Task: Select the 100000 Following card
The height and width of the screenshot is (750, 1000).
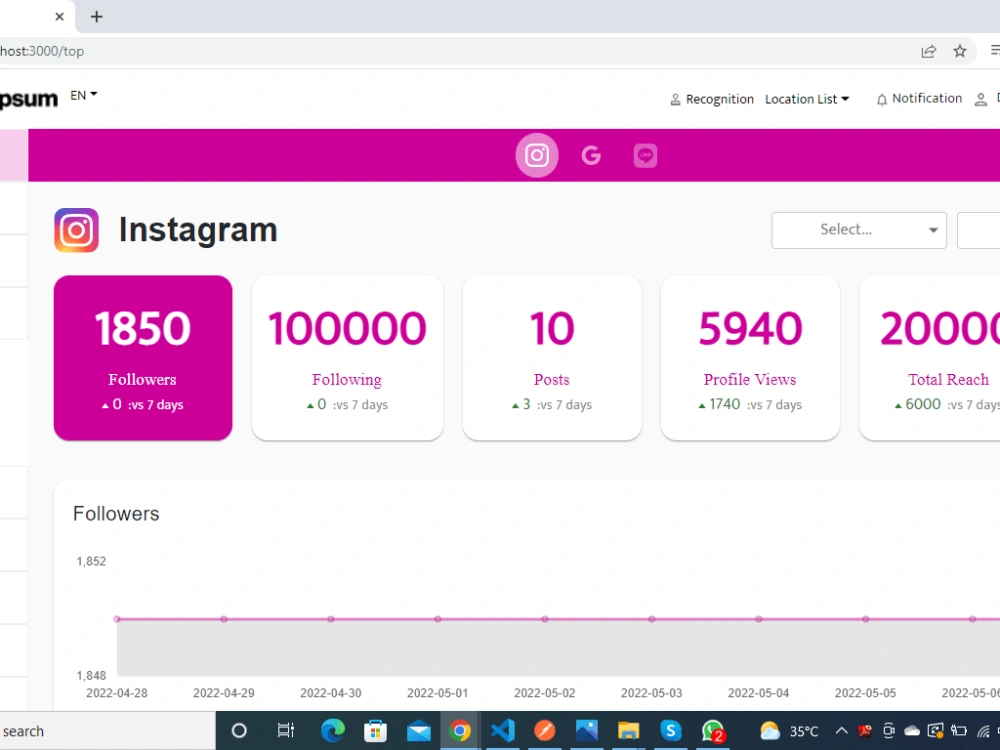Action: [x=347, y=358]
